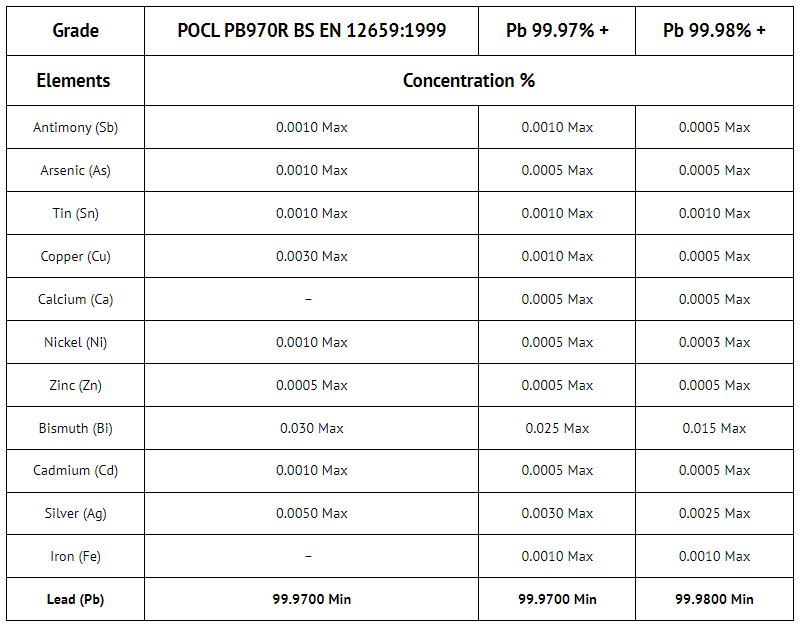This screenshot has height=627, width=801.
Task: Click the Grade header cell
Action: coord(75,30)
